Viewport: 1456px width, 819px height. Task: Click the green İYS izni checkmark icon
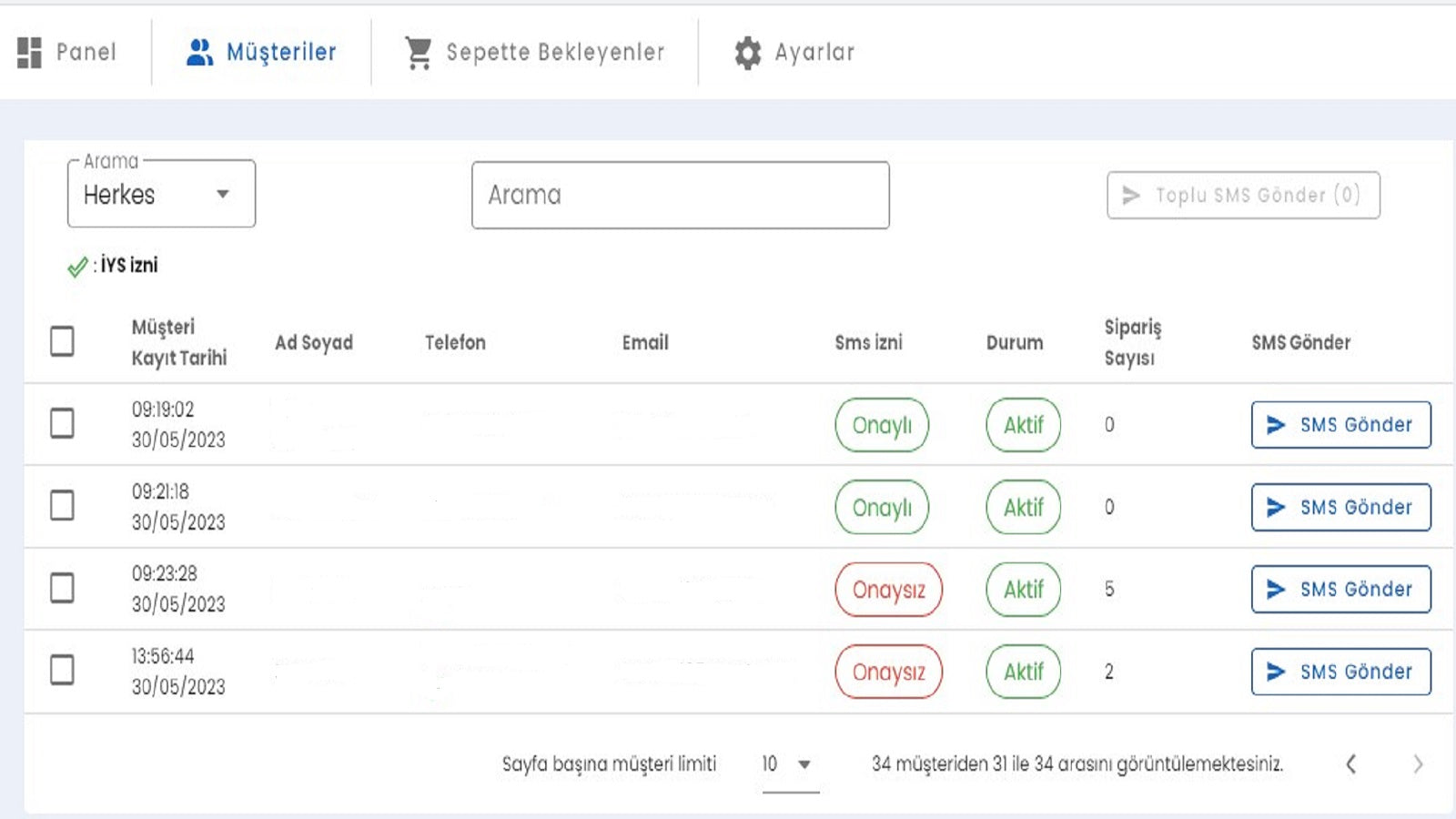(77, 267)
